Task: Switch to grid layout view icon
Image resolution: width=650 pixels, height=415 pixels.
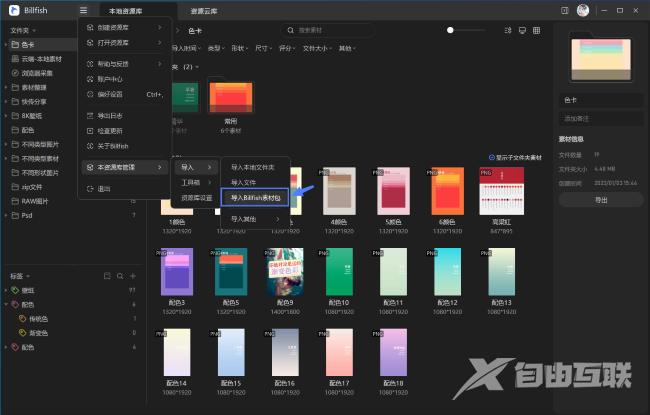Action: (x=536, y=30)
